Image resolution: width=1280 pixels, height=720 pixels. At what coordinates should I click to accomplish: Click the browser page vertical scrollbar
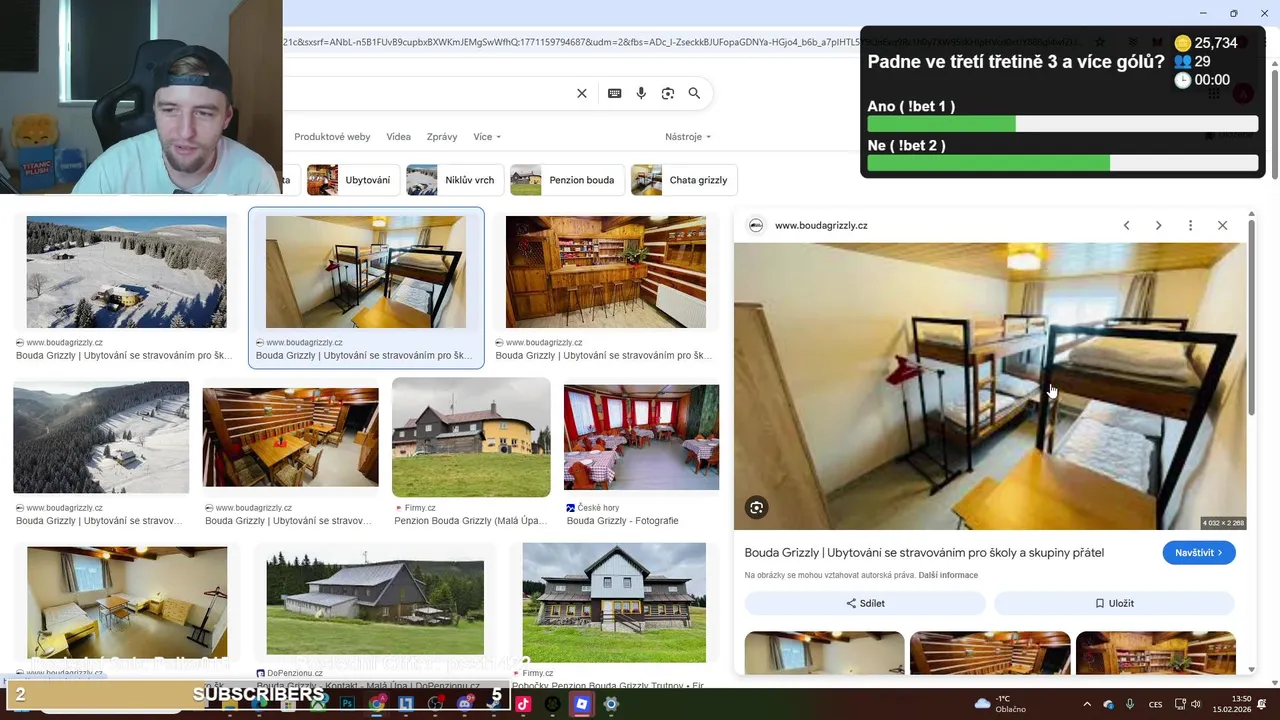[x=1274, y=125]
